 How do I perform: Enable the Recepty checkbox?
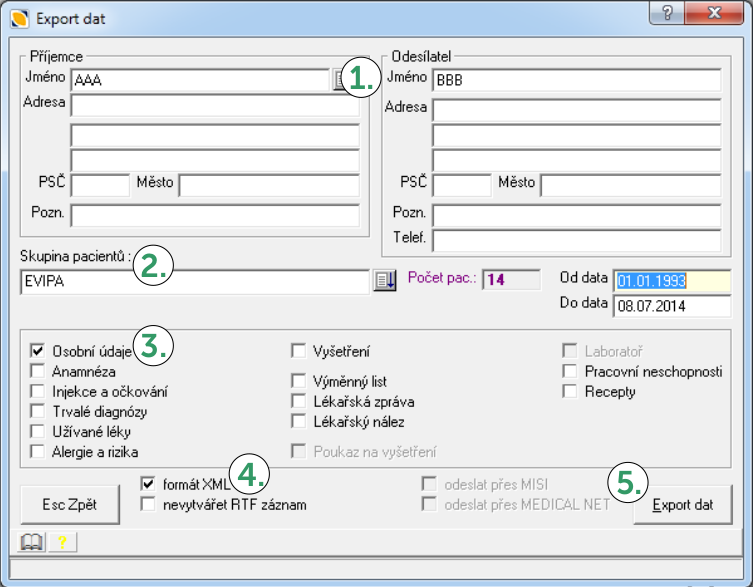coord(568,391)
